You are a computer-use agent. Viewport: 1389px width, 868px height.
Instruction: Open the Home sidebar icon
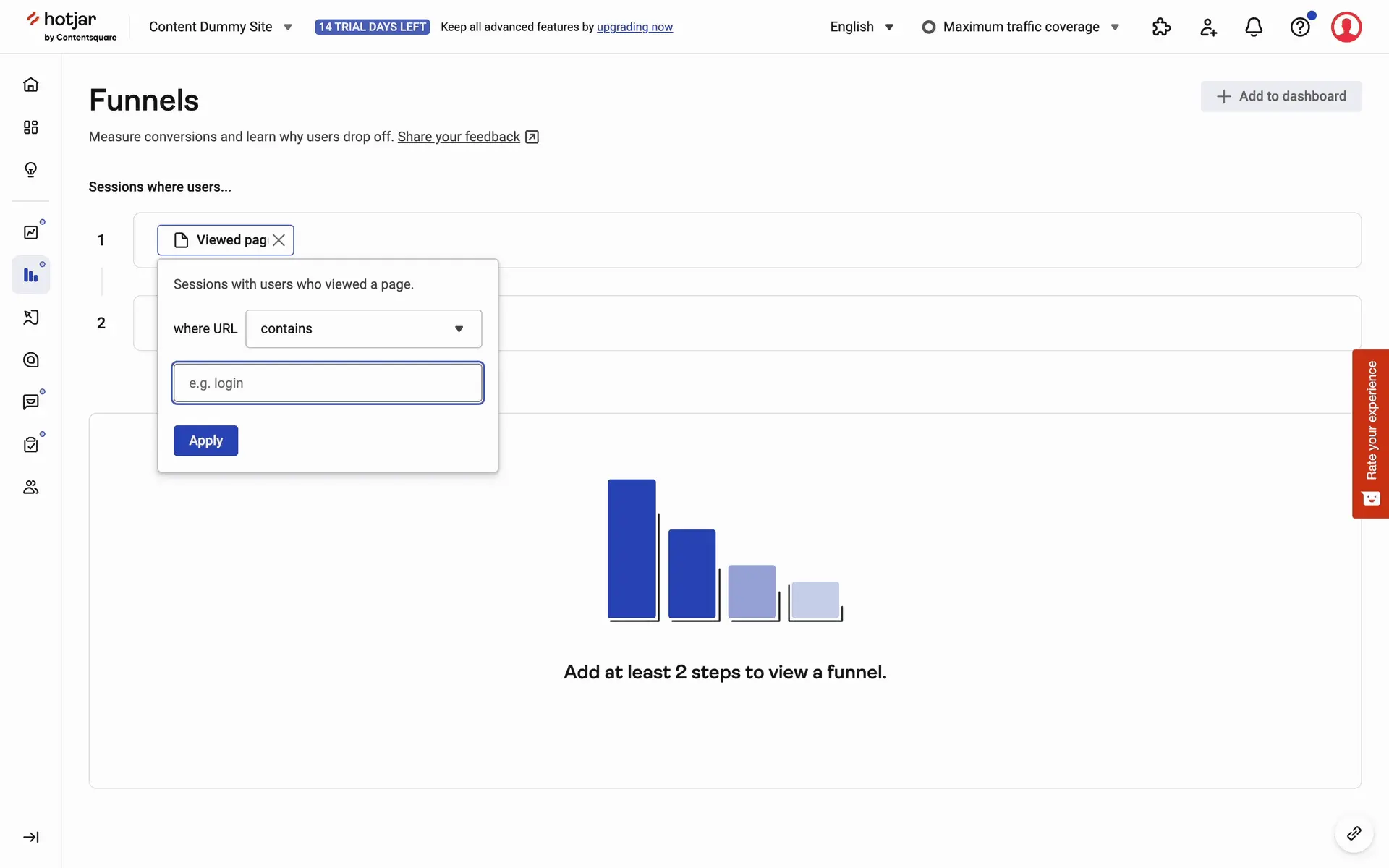[30, 85]
